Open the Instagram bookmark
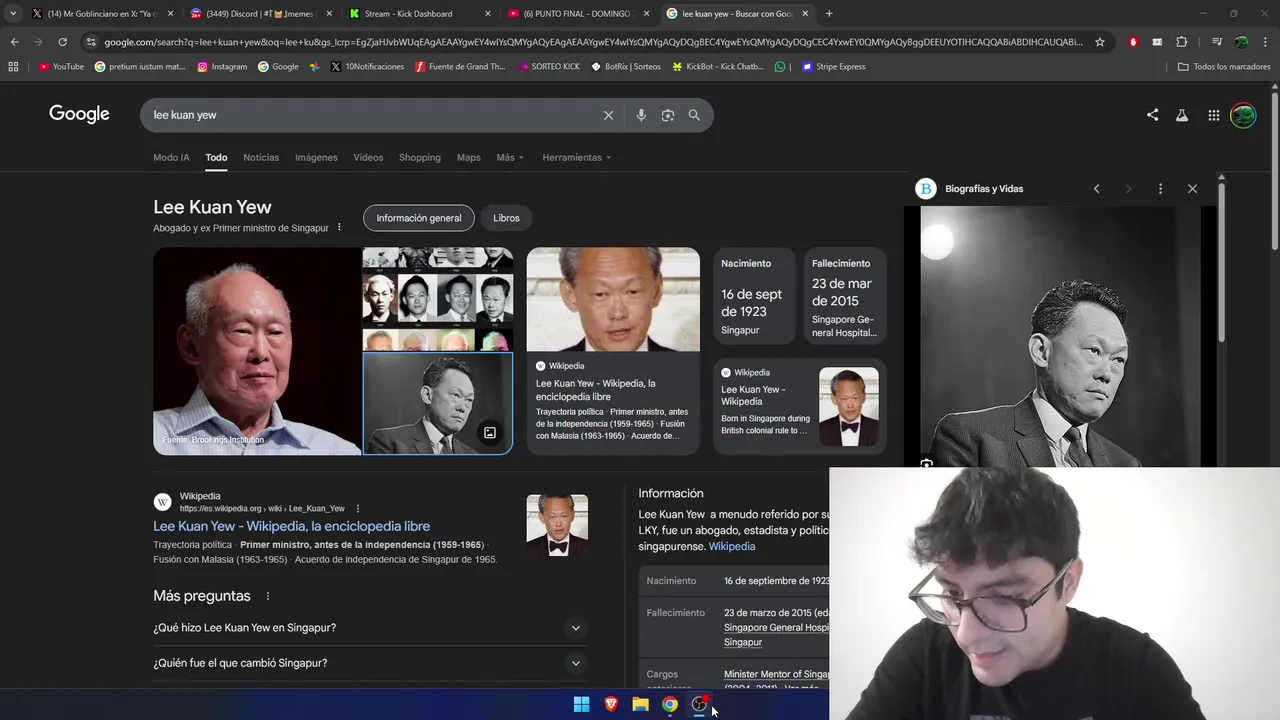Screen dimensions: 1280x720 click(222, 67)
